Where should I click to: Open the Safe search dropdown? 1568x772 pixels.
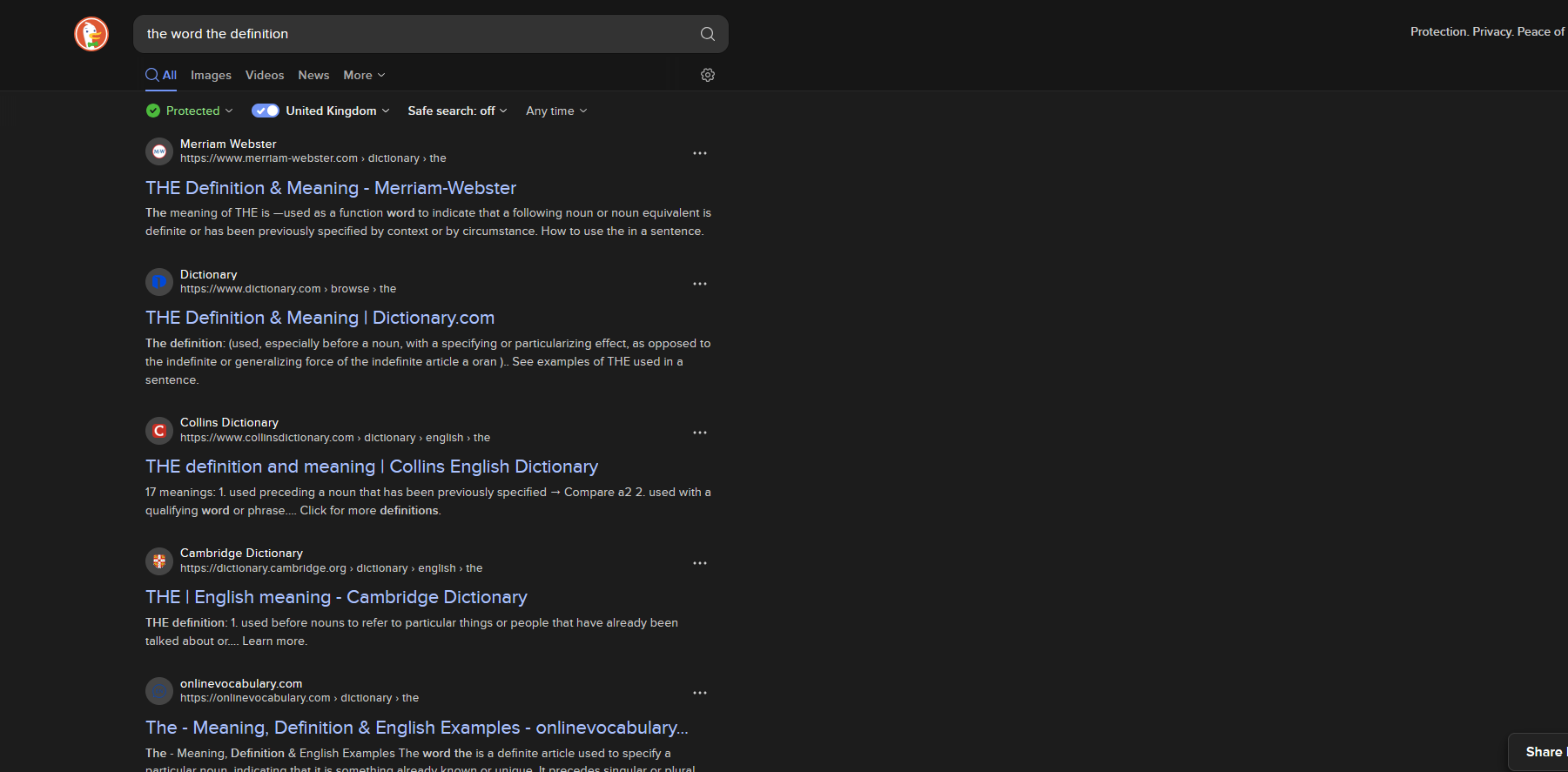click(x=457, y=111)
